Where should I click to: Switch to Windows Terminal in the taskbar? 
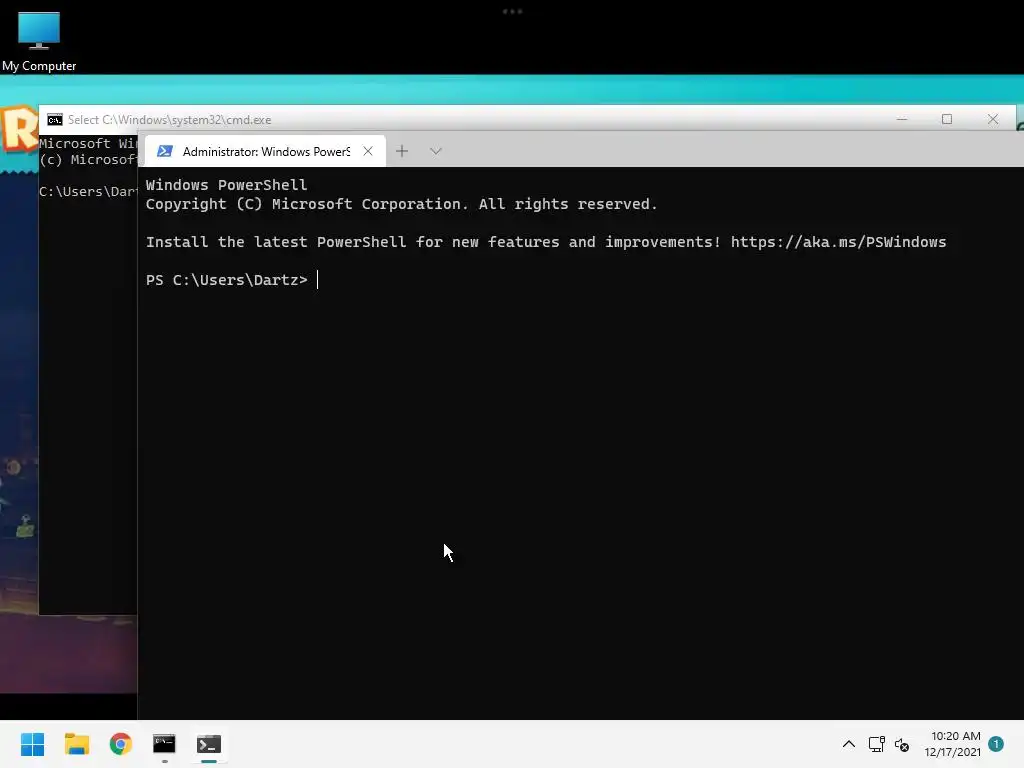point(209,744)
